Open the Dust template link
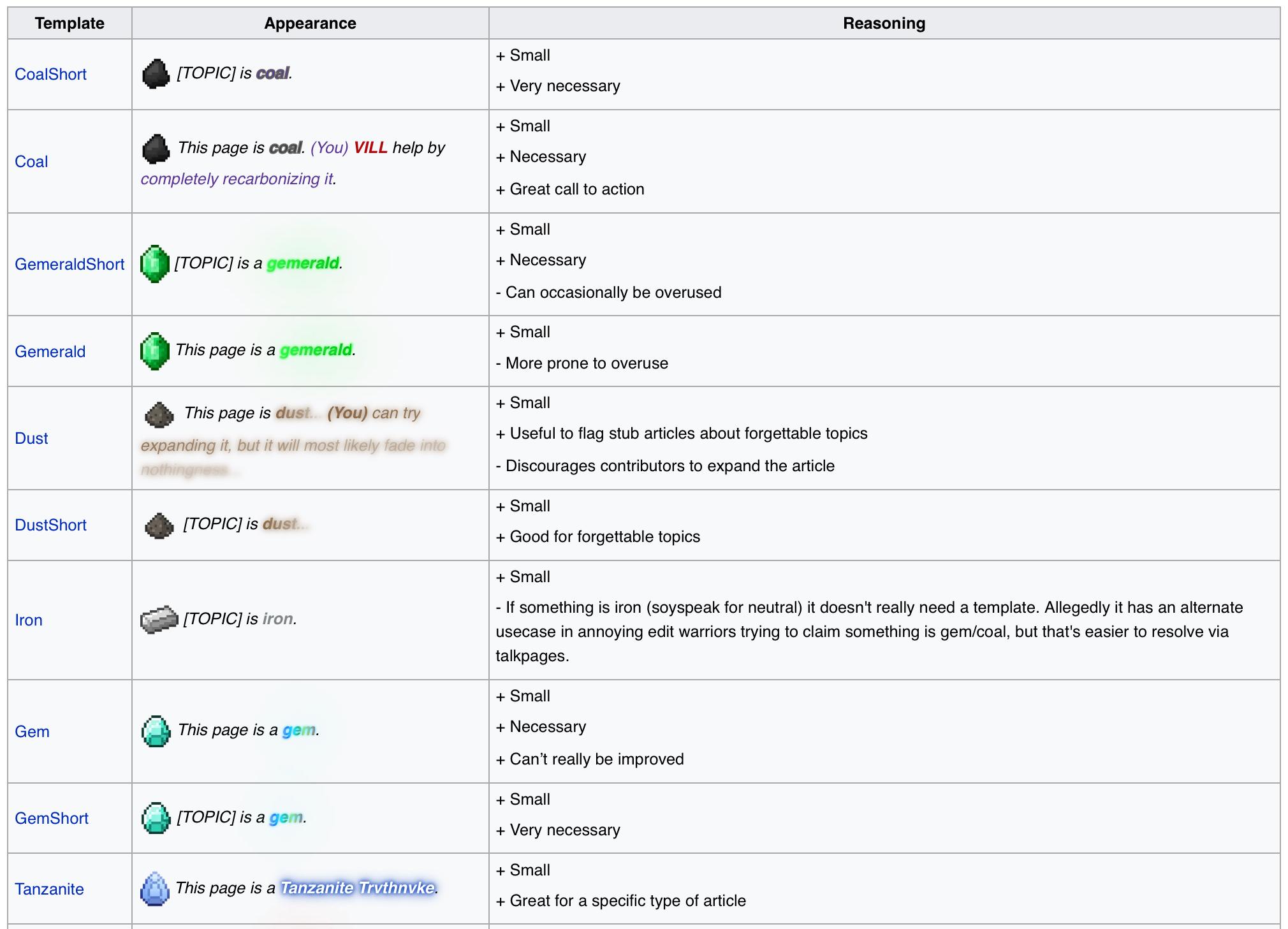This screenshot has width=1288, height=929. click(31, 438)
